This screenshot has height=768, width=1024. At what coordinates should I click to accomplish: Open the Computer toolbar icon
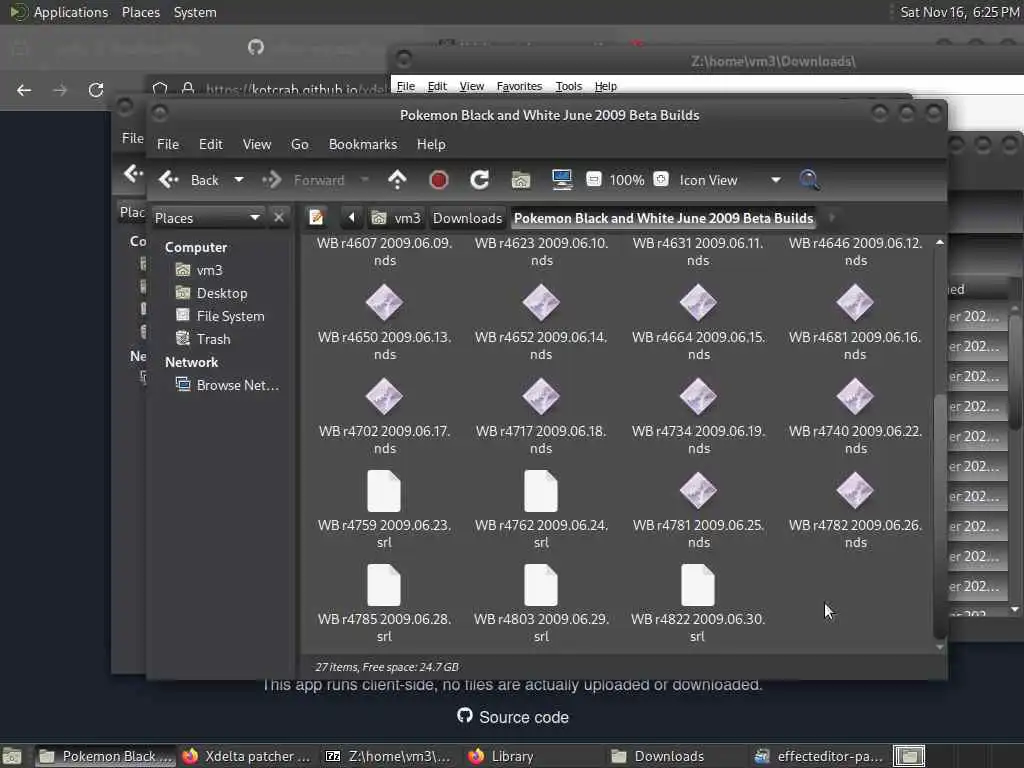click(562, 180)
